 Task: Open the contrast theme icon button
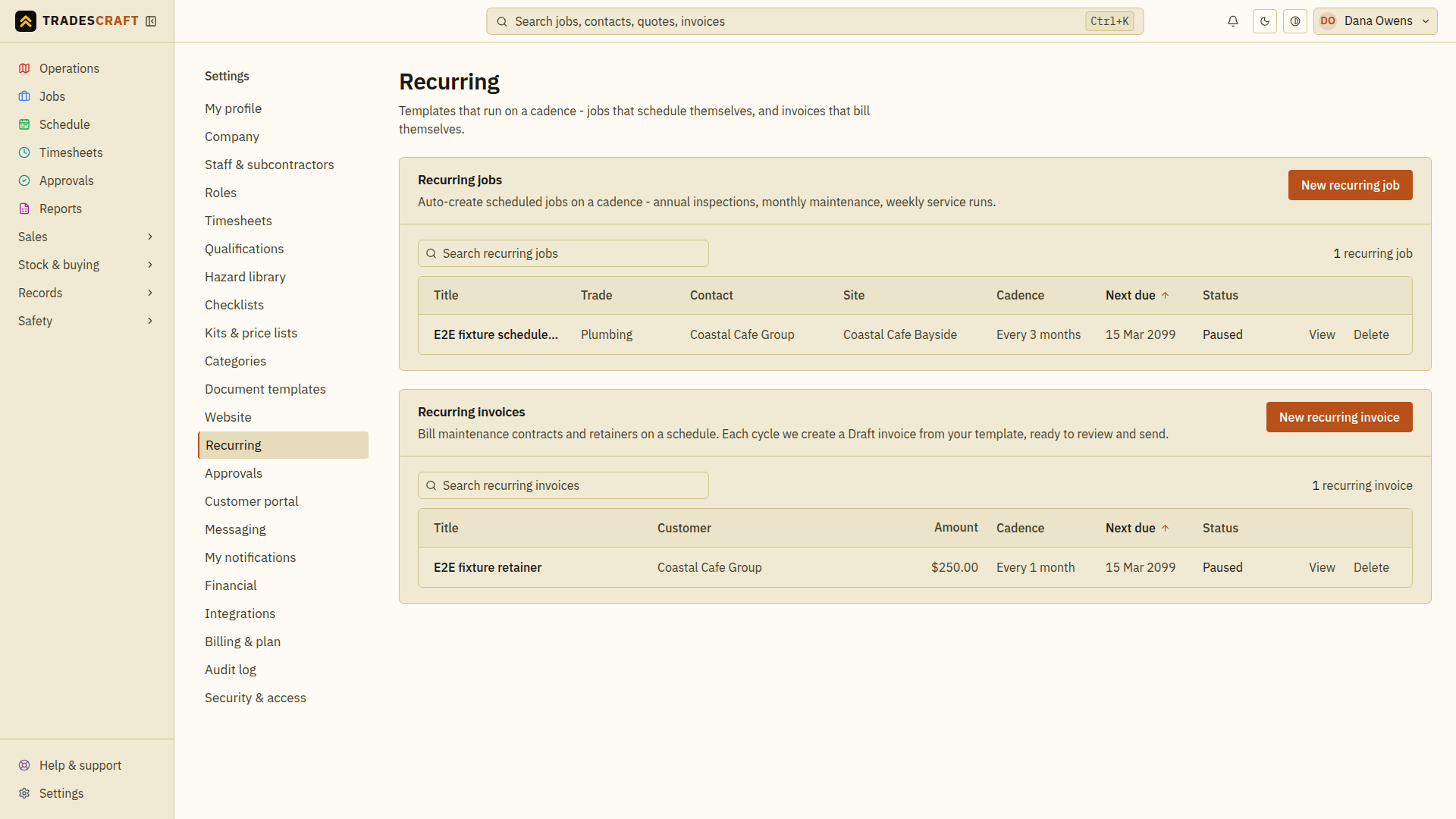click(1295, 21)
